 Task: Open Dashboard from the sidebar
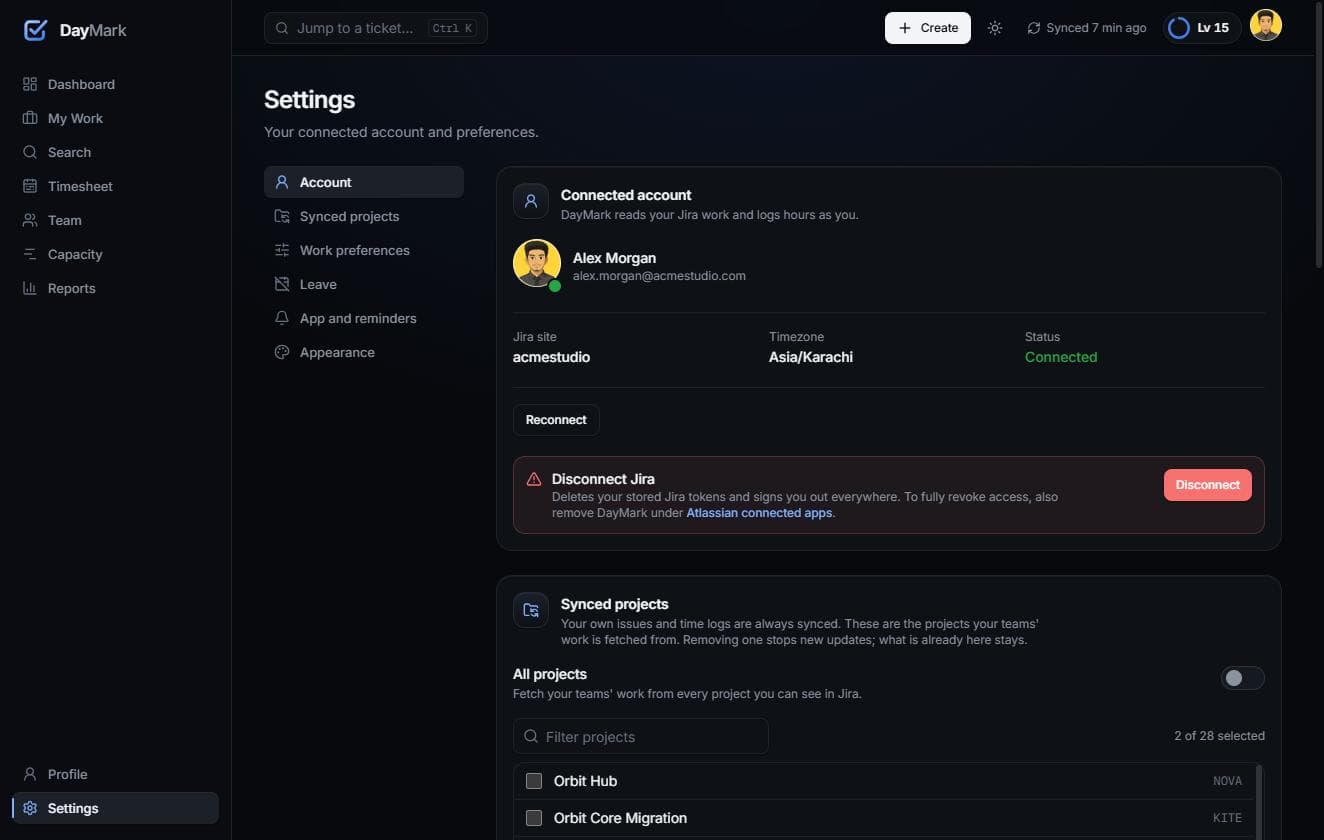click(115, 84)
